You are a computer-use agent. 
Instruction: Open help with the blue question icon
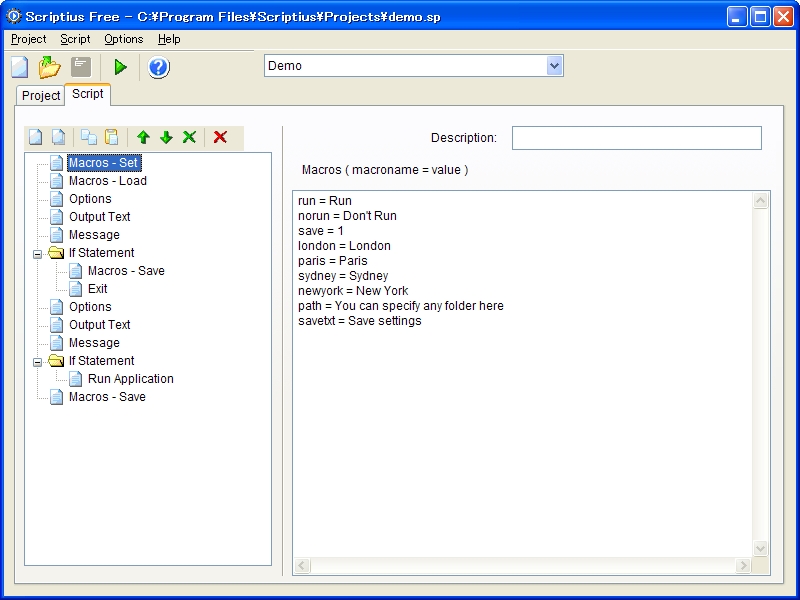tap(159, 67)
